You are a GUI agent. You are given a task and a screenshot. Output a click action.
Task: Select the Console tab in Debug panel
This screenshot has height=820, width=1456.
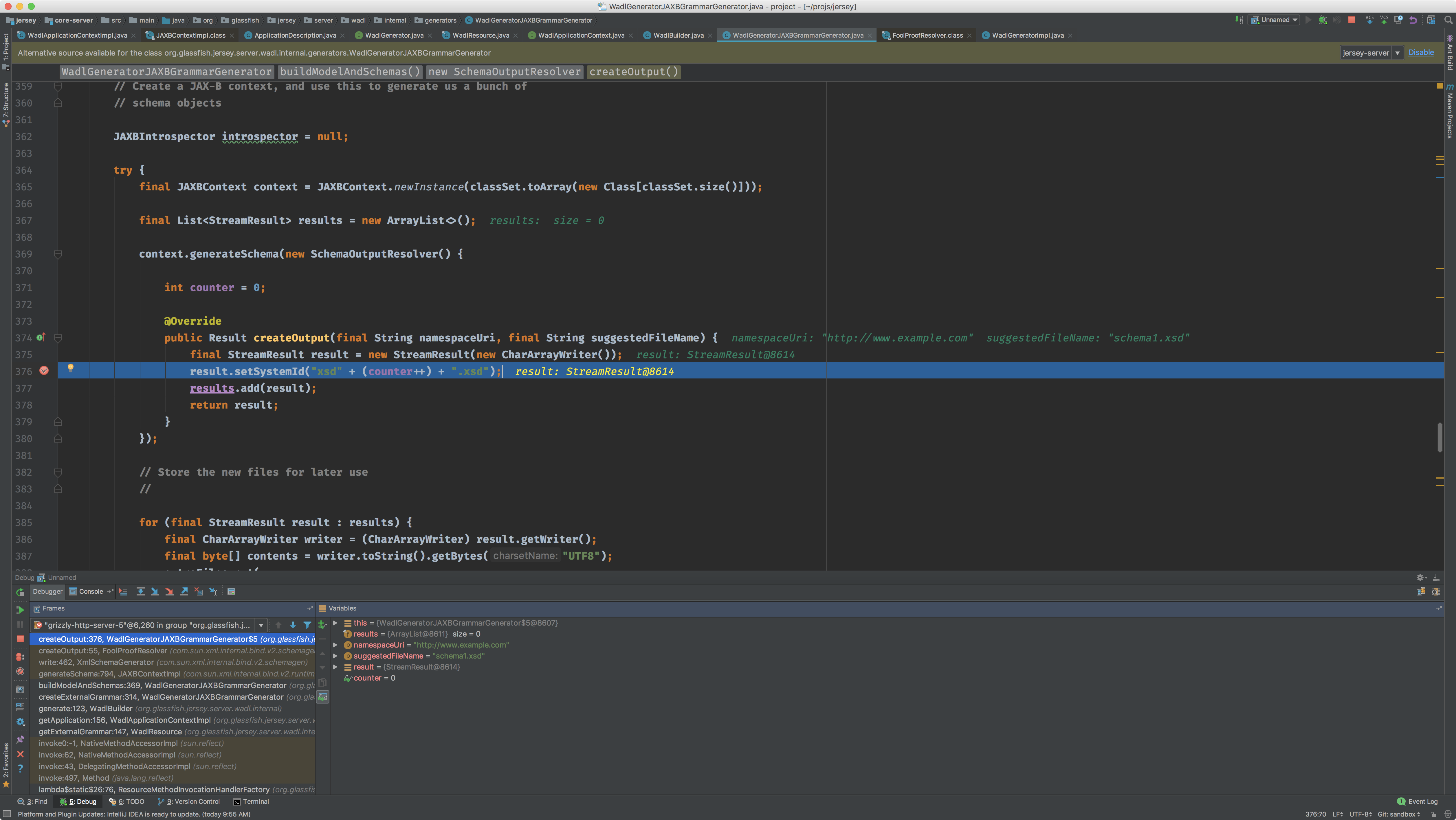90,592
